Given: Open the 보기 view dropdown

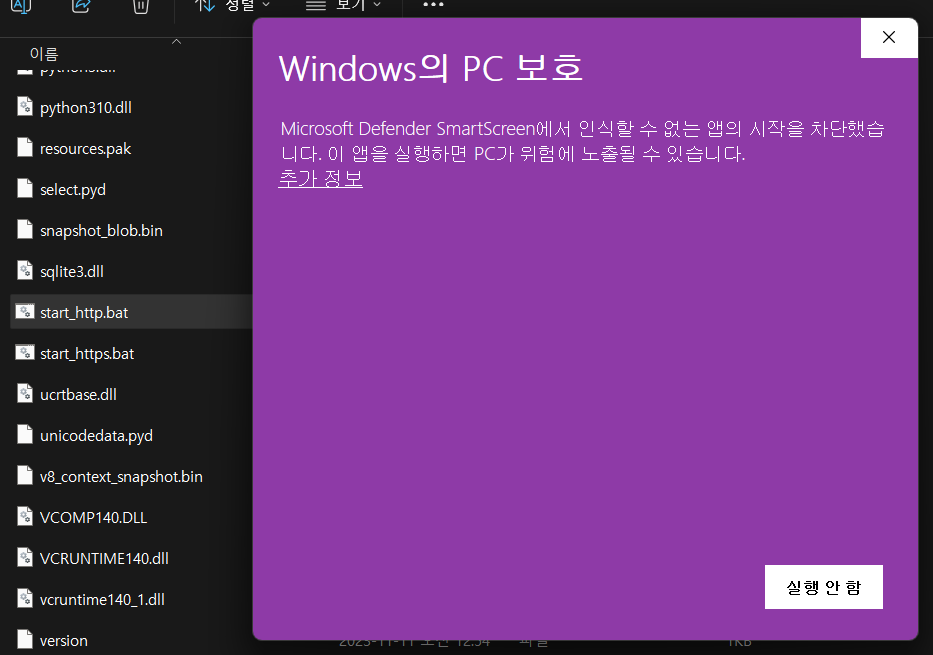Looking at the screenshot, I should (343, 6).
